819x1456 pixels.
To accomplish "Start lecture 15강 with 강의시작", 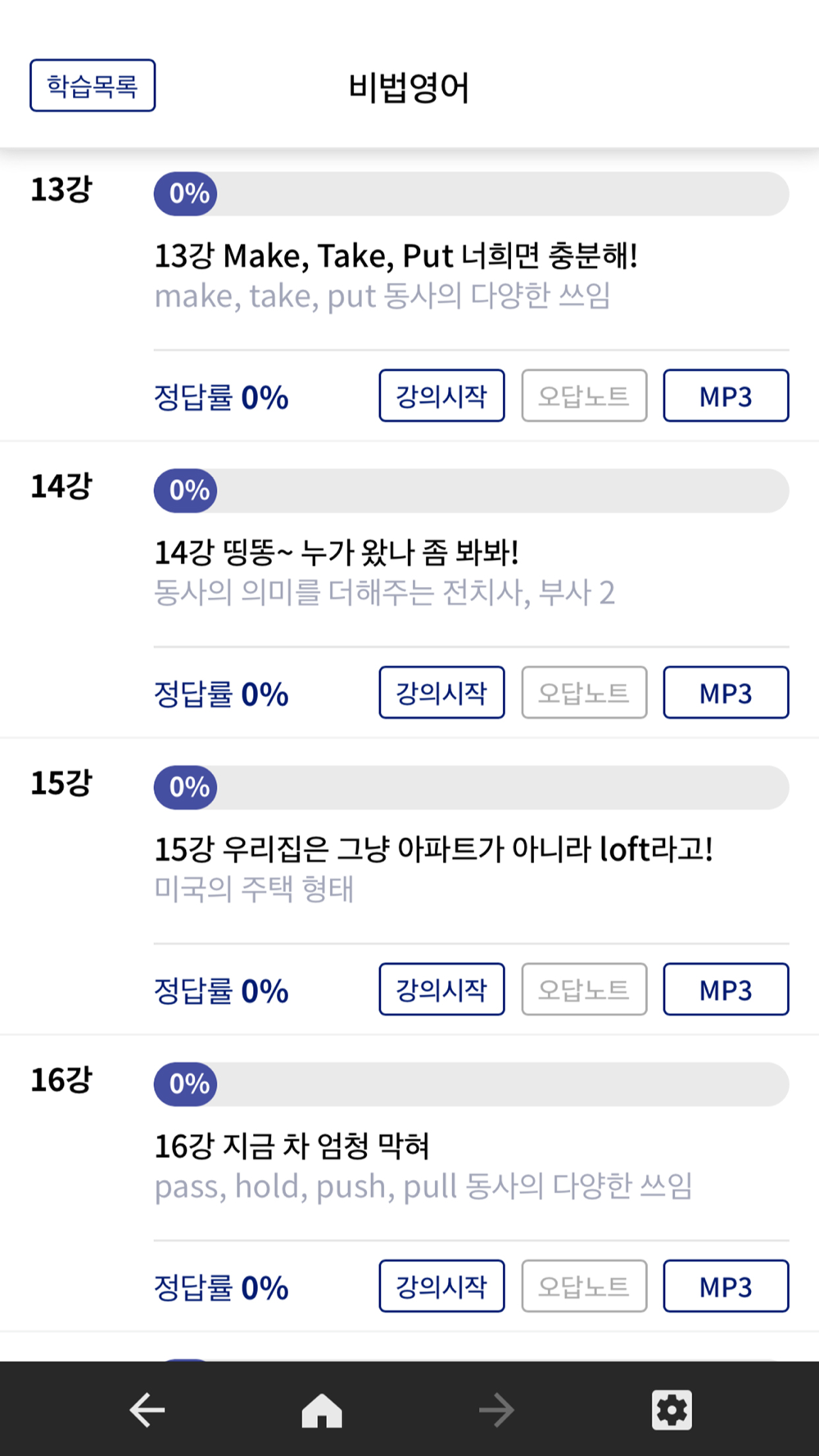I will click(441, 989).
